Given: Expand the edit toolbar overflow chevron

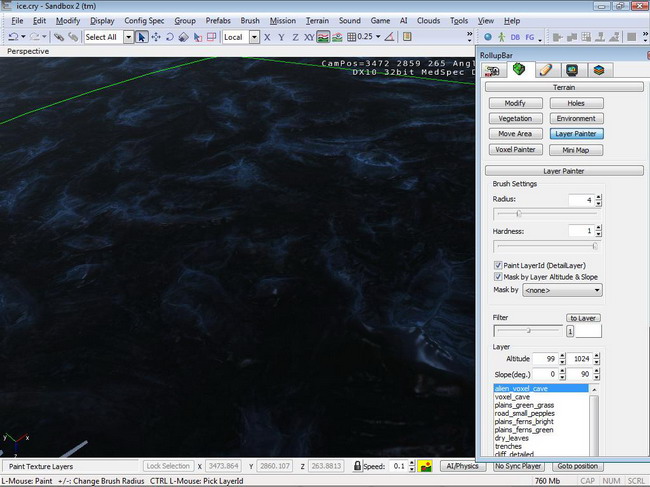Looking at the screenshot, I should pyautogui.click(x=469, y=37).
